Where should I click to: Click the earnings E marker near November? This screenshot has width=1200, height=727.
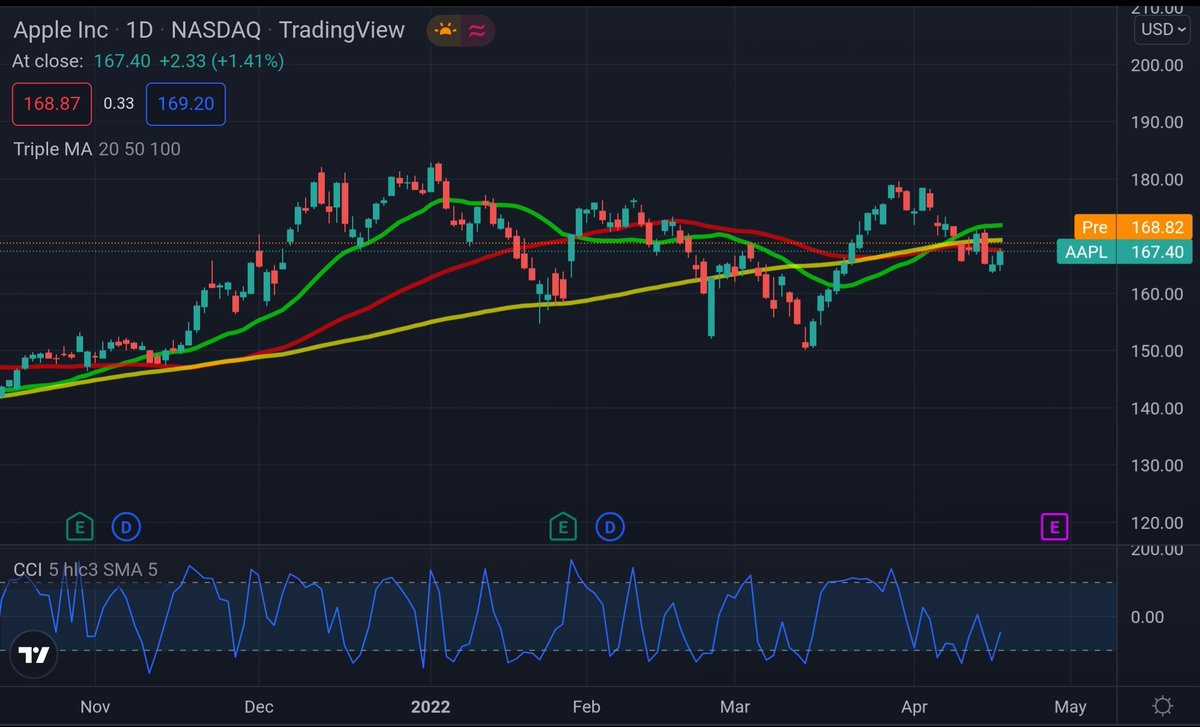(x=79, y=525)
